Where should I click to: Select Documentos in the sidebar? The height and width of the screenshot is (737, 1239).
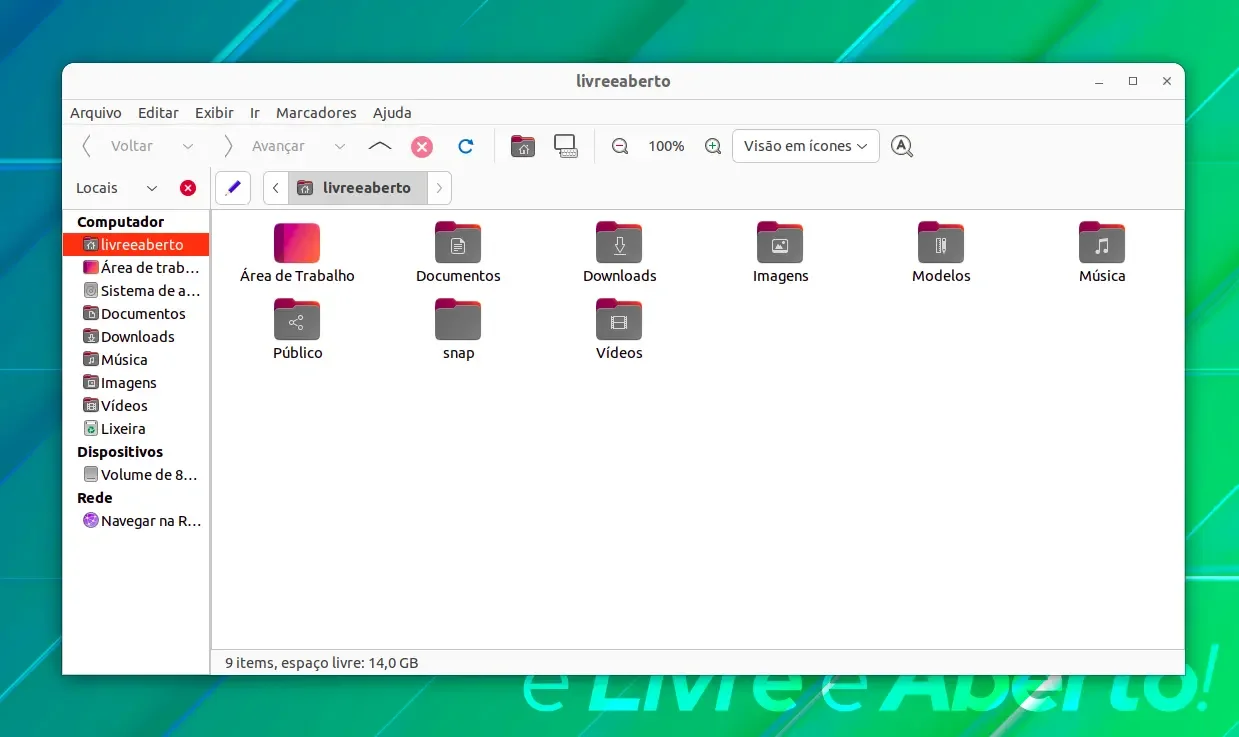coord(136,313)
